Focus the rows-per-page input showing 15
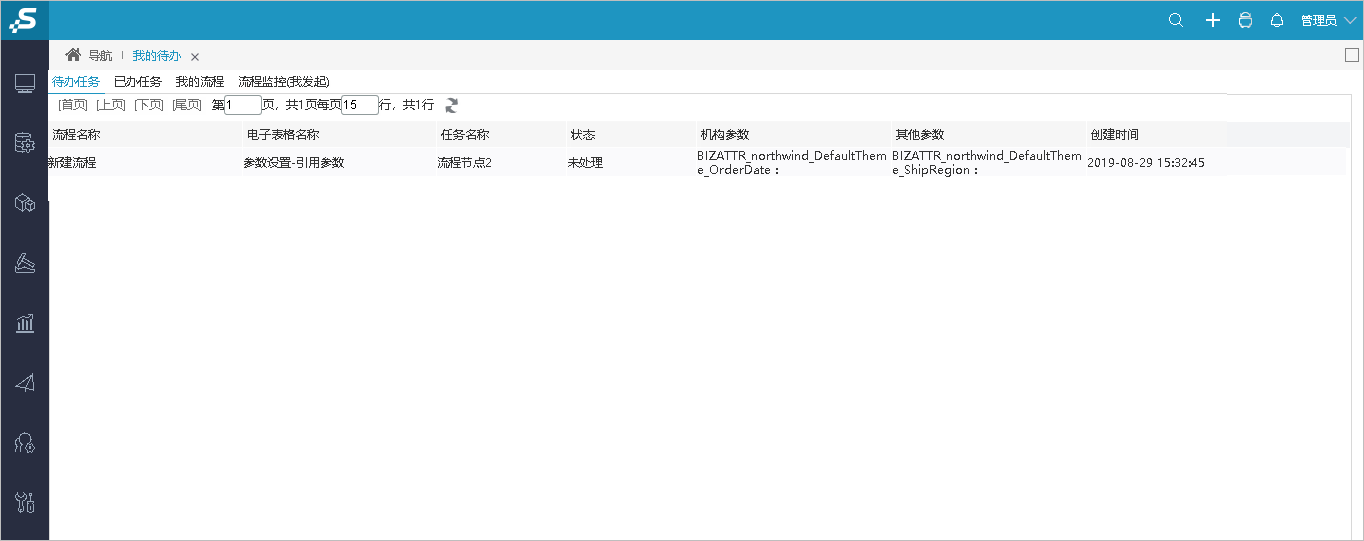This screenshot has width=1364, height=541. click(x=360, y=105)
